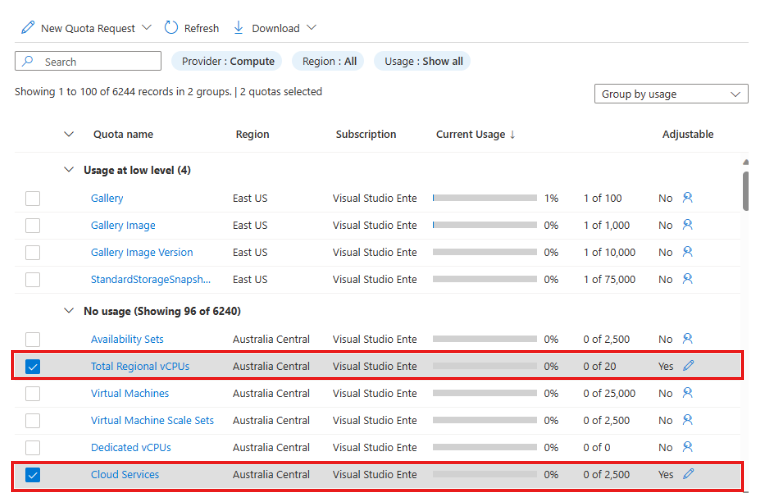This screenshot has height=493, width=757.
Task: Click the Download arrow icon
Action: coord(238,28)
